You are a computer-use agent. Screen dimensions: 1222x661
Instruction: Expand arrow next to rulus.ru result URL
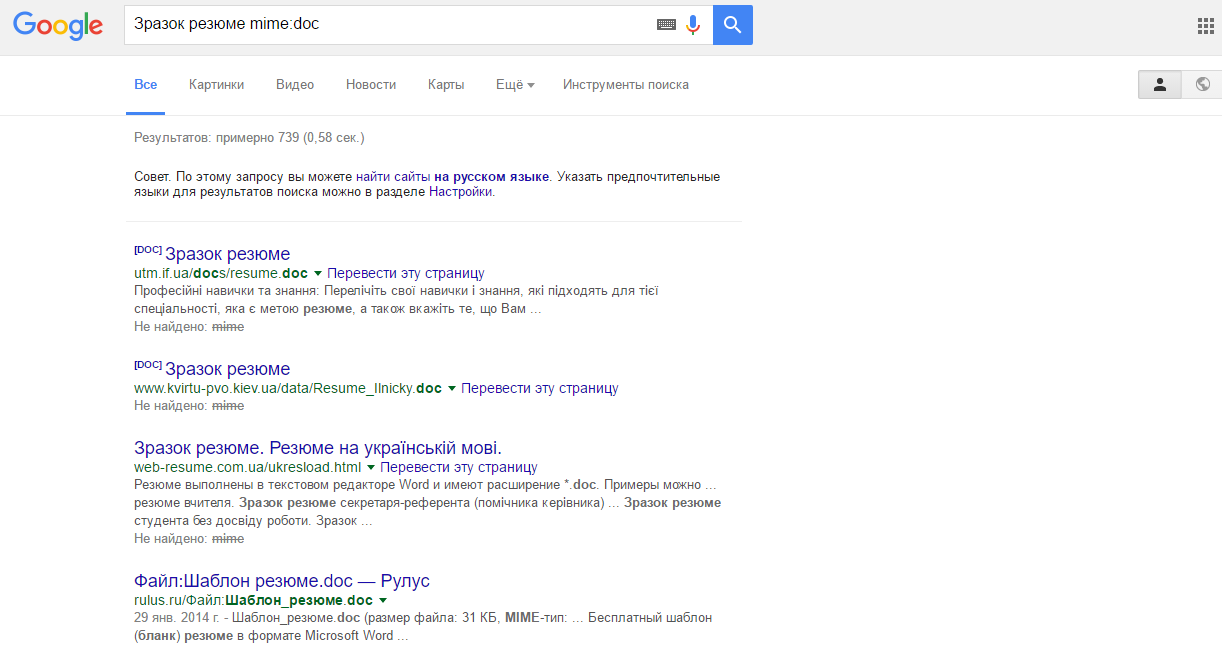click(383, 601)
